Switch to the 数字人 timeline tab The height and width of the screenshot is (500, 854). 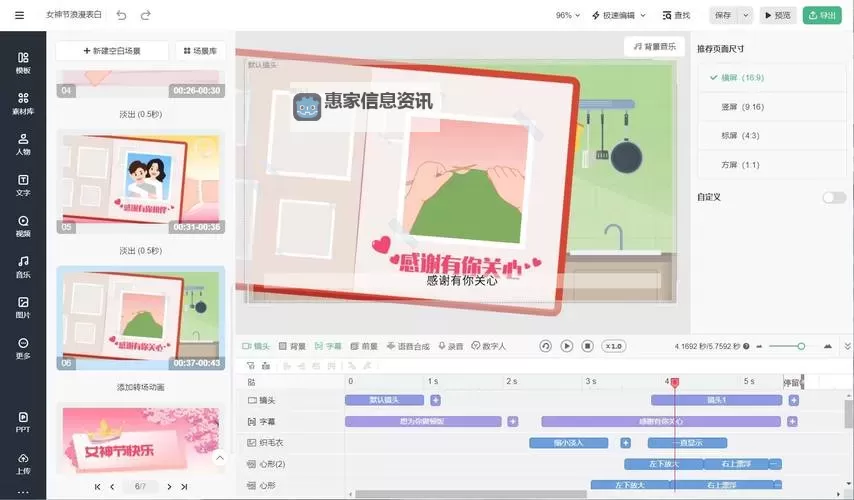[489, 346]
